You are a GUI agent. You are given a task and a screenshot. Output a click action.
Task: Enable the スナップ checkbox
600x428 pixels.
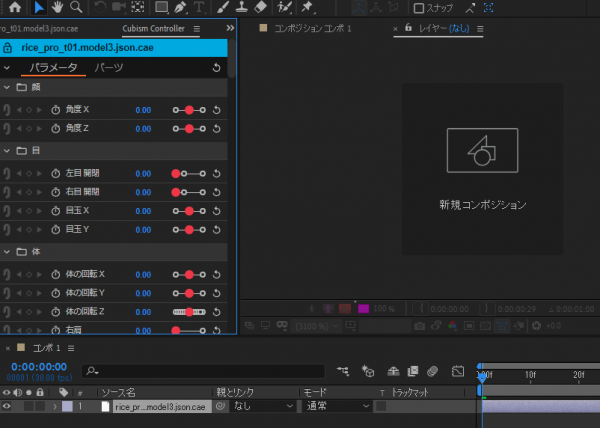coord(419,8)
